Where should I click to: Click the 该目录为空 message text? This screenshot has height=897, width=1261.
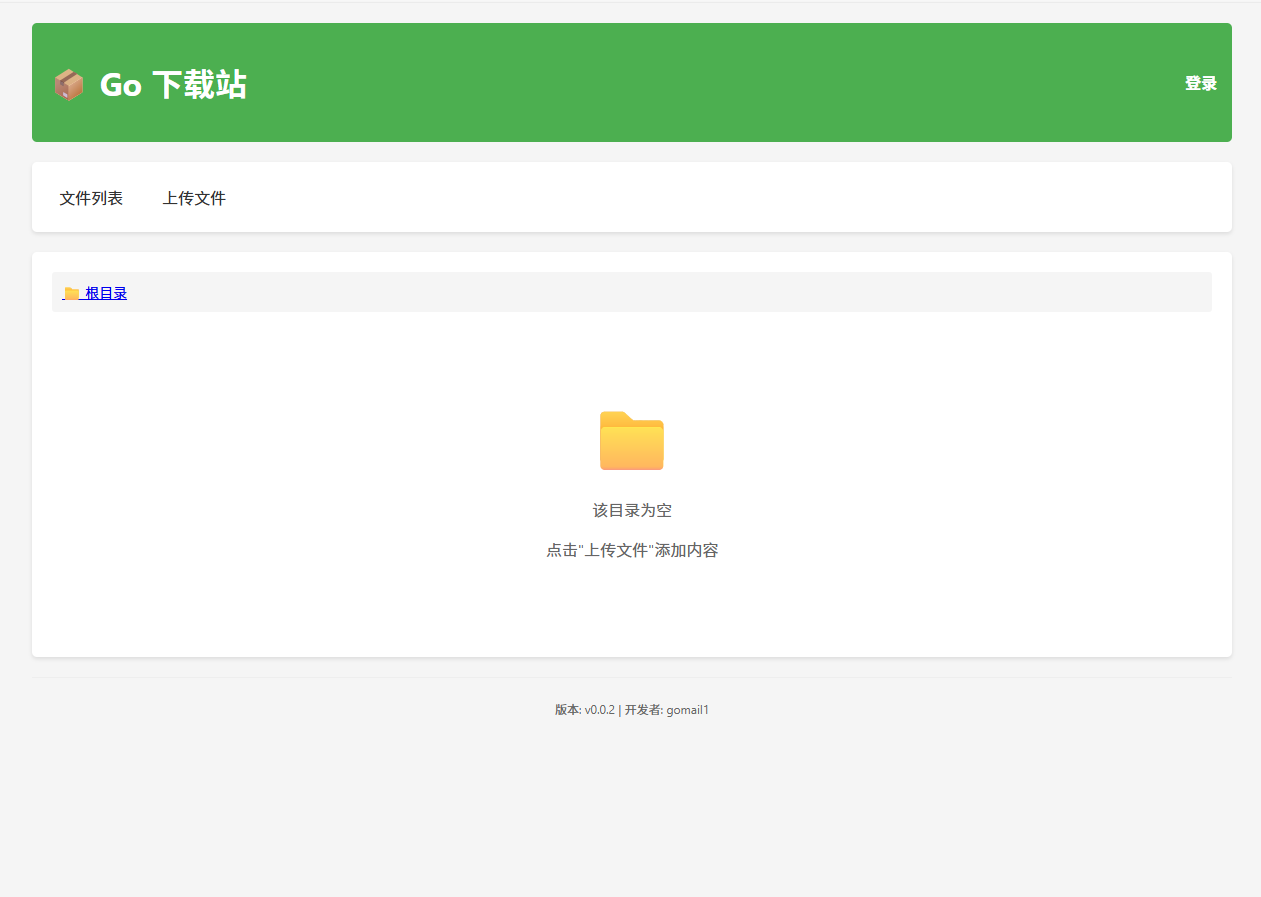pos(632,510)
